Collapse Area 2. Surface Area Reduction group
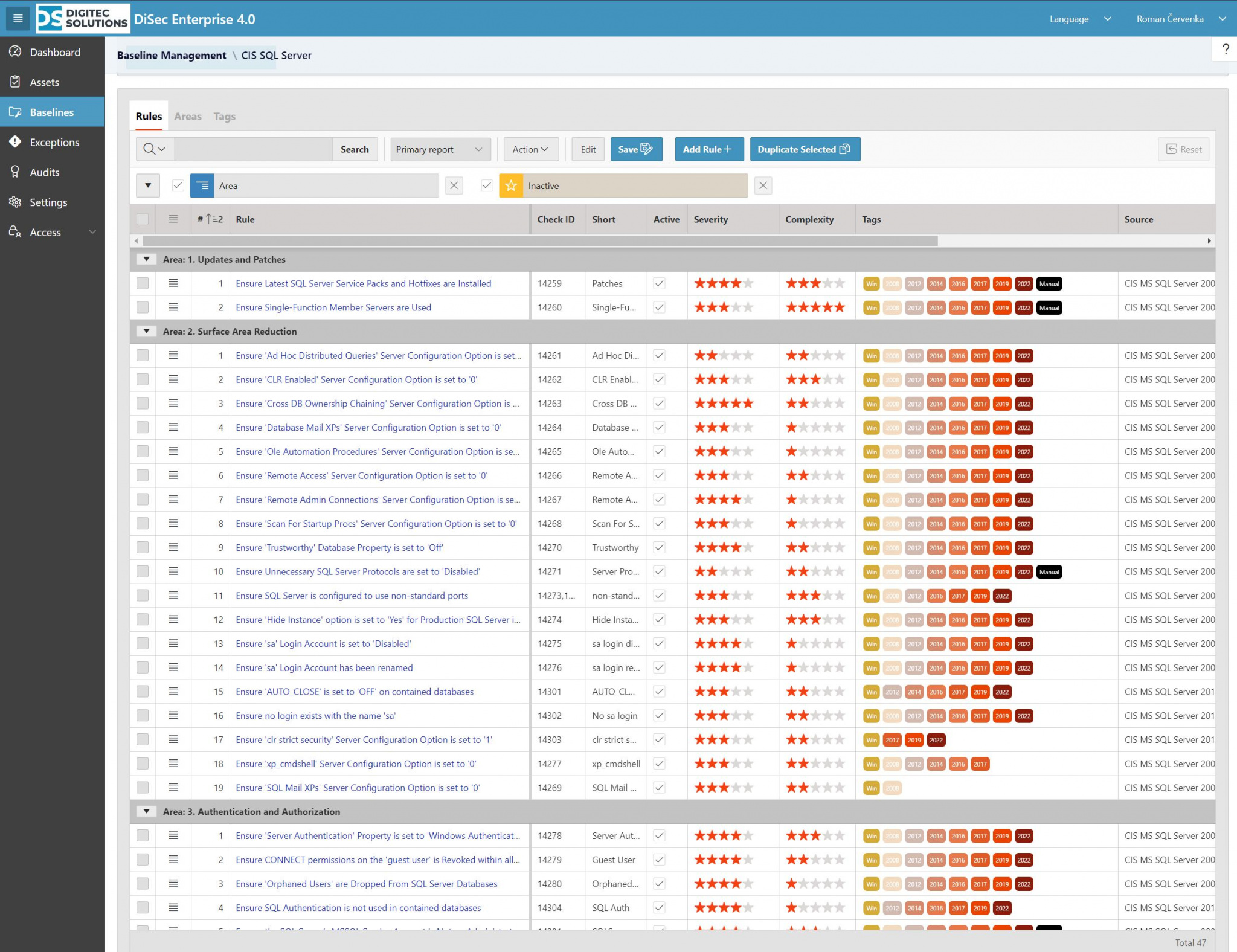The height and width of the screenshot is (952, 1237). tap(146, 331)
